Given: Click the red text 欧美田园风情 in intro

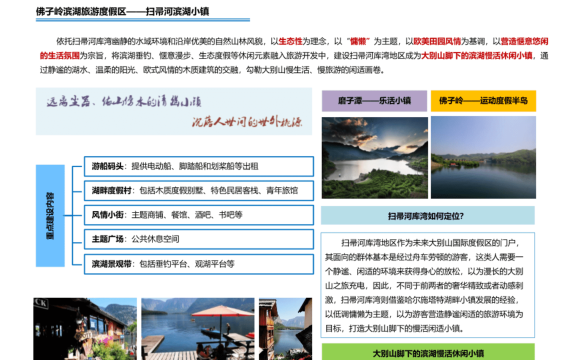Looking at the screenshot, I should tap(437, 41).
